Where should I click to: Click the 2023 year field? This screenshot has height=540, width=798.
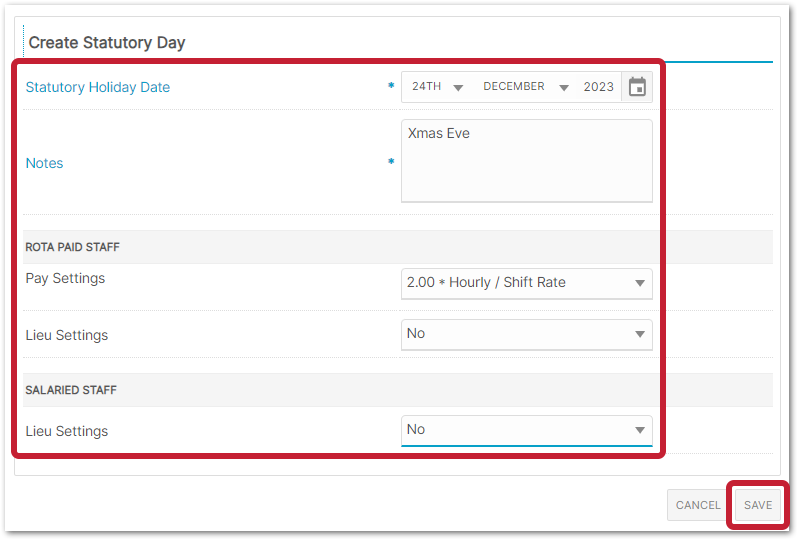point(598,87)
